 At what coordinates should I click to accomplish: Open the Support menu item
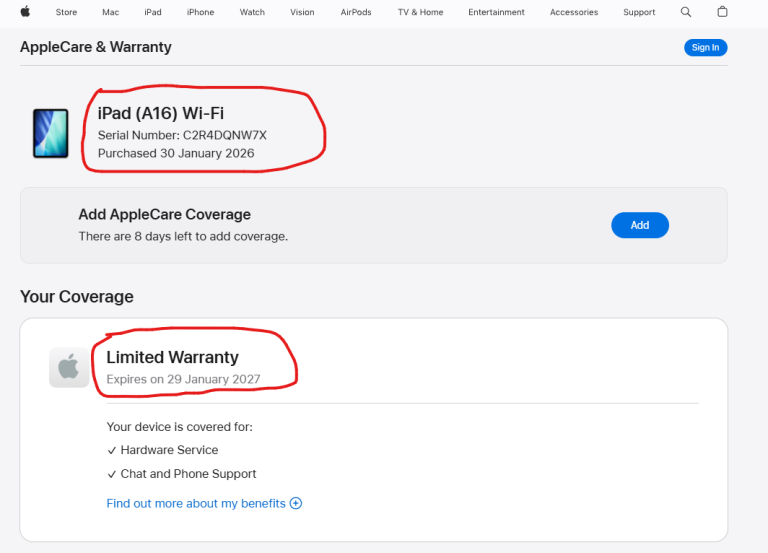coord(639,12)
